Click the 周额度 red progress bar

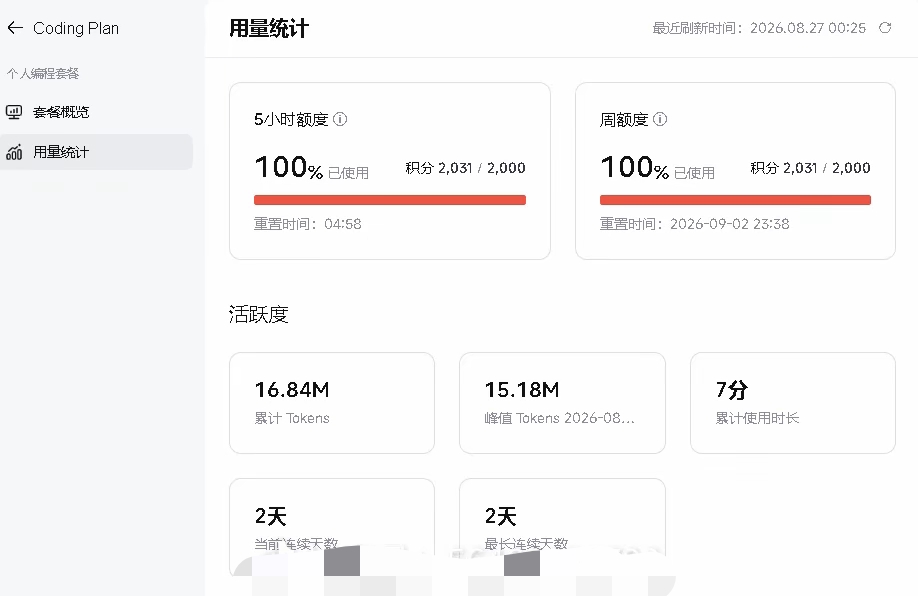[735, 200]
